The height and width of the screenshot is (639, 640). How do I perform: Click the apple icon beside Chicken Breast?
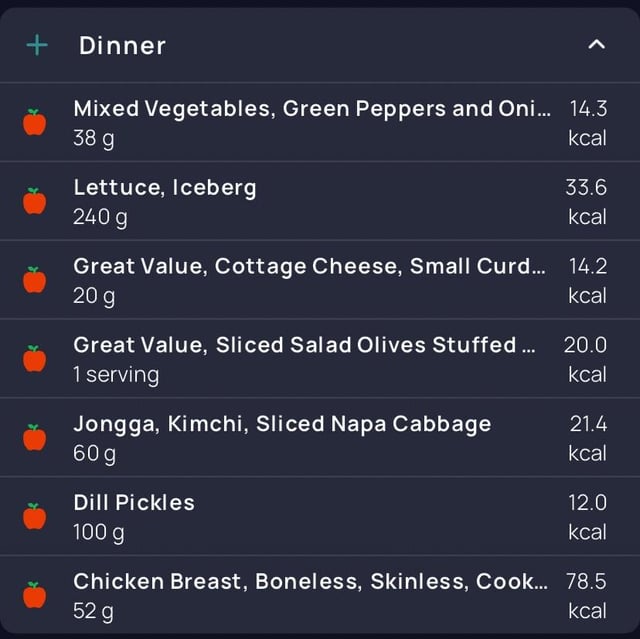34,595
